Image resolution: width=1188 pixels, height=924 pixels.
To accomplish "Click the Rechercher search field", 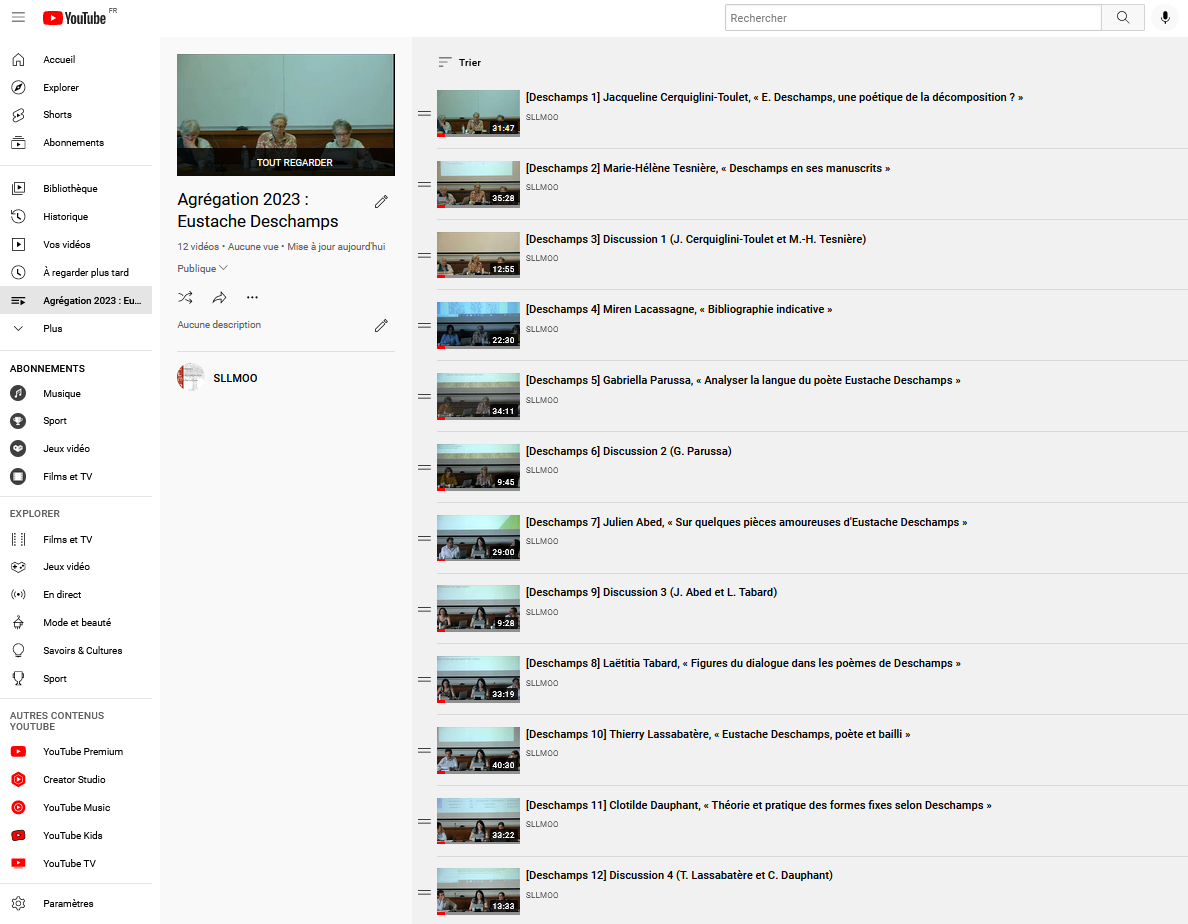I will coord(913,17).
